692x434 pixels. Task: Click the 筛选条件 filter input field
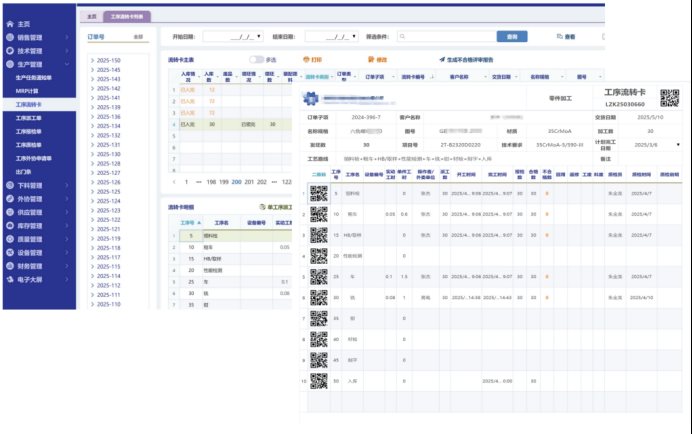coord(450,36)
